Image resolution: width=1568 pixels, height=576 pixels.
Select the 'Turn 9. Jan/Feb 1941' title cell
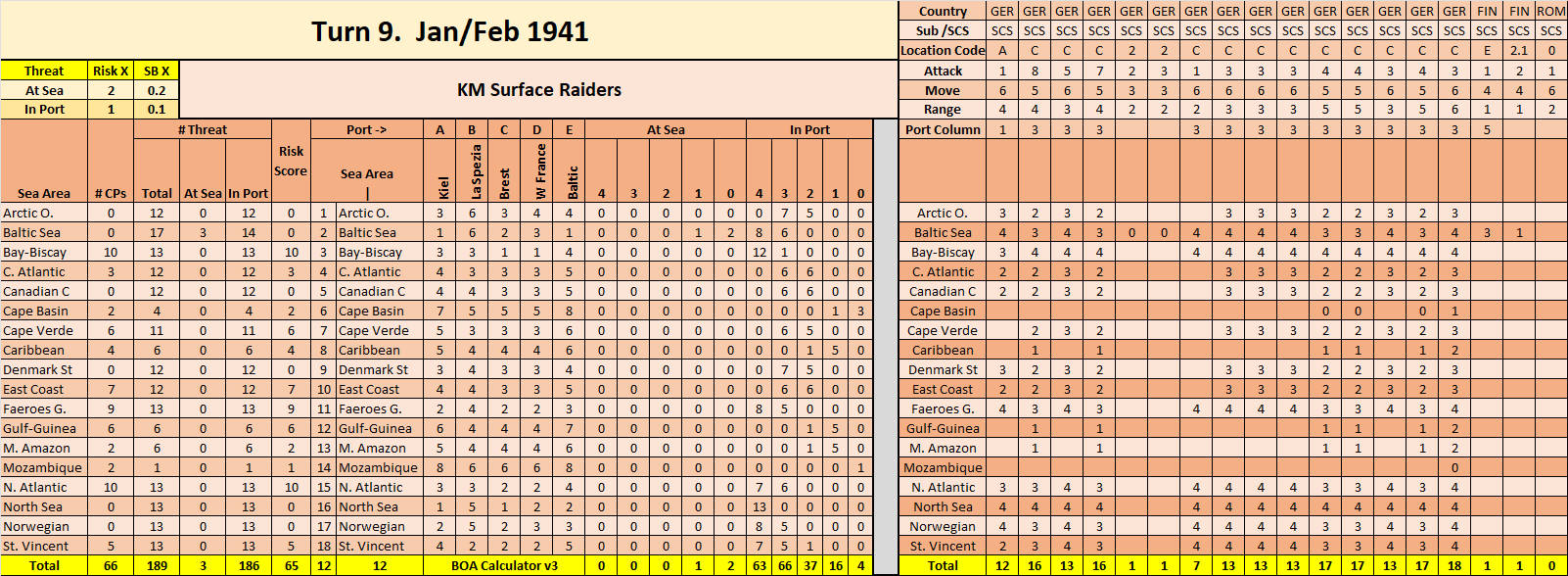tap(449, 31)
